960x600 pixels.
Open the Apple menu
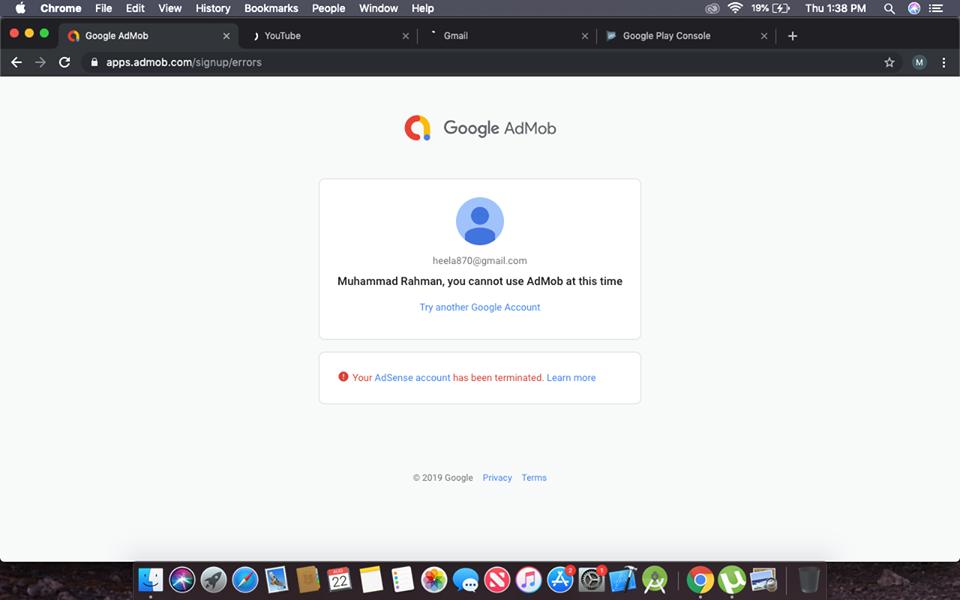tap(20, 9)
